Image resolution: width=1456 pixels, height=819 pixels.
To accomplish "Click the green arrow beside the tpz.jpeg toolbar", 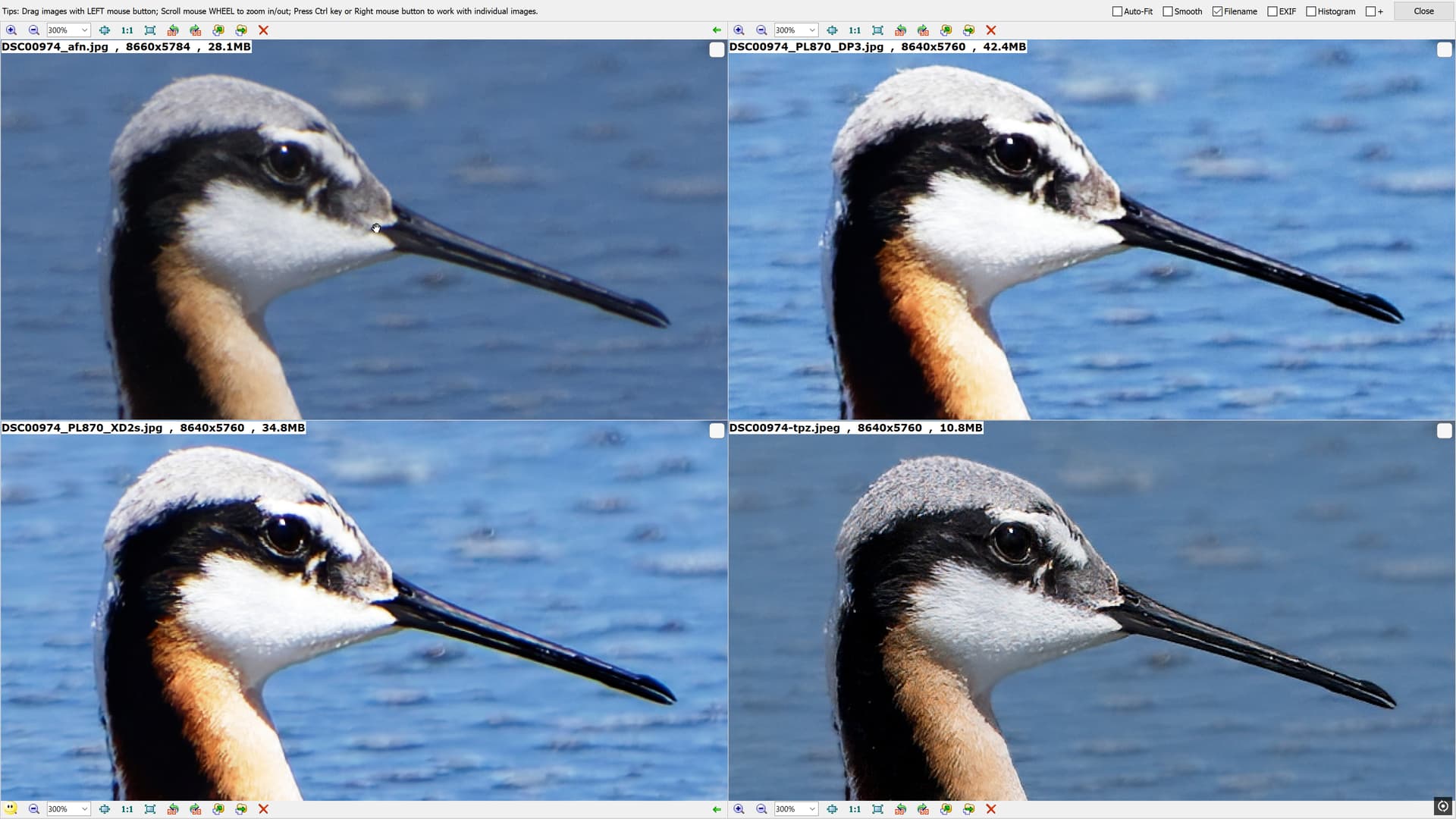I will [717, 809].
